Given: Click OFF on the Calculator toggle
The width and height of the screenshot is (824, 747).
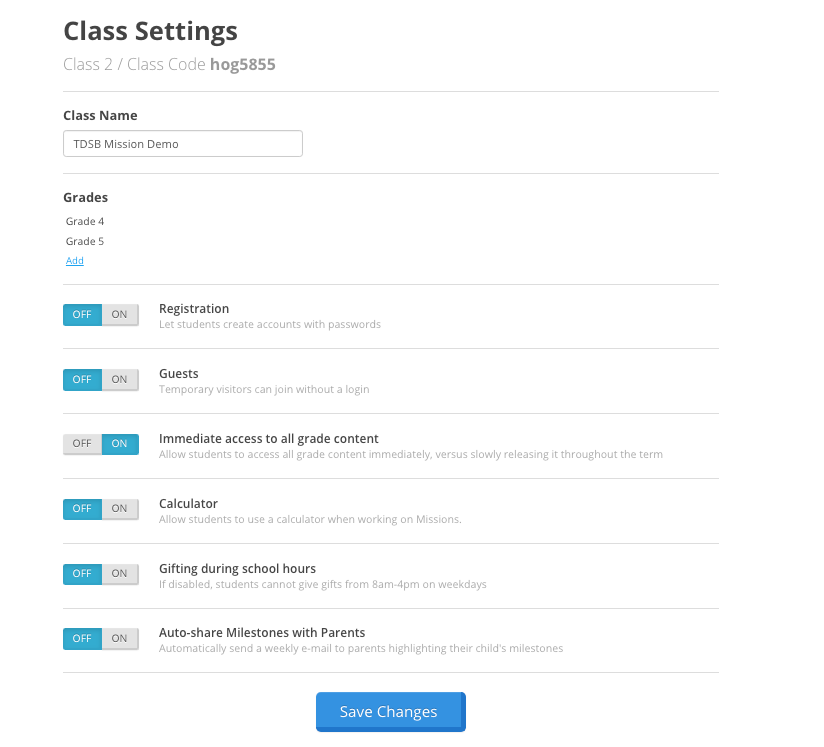Looking at the screenshot, I should click(x=82, y=508).
